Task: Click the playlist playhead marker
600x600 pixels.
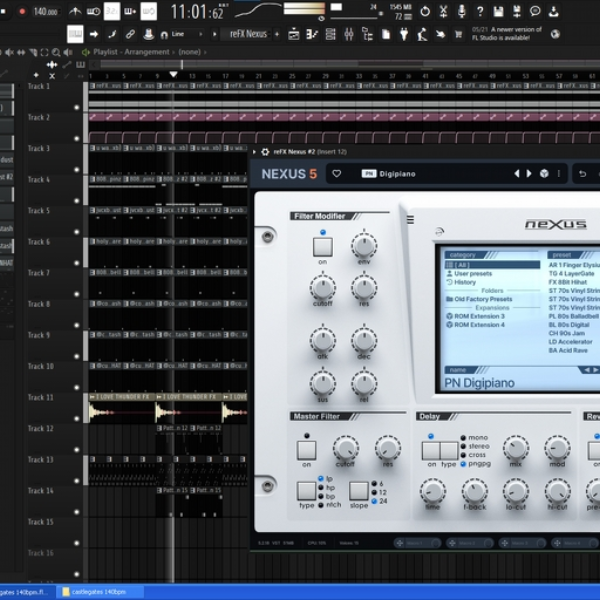Action: coord(173,74)
